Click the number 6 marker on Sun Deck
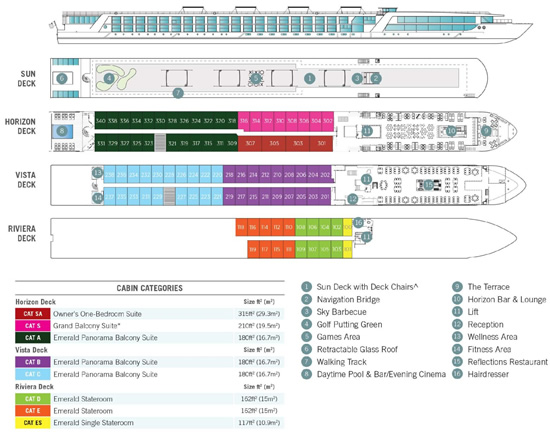The width and height of the screenshot is (550, 436). pos(62,78)
